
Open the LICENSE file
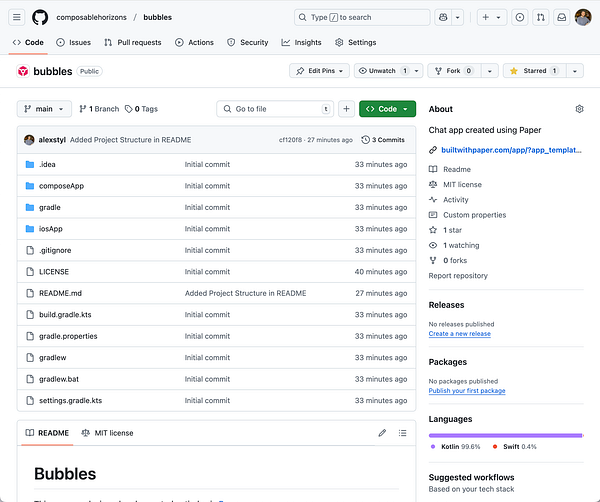pos(54,272)
